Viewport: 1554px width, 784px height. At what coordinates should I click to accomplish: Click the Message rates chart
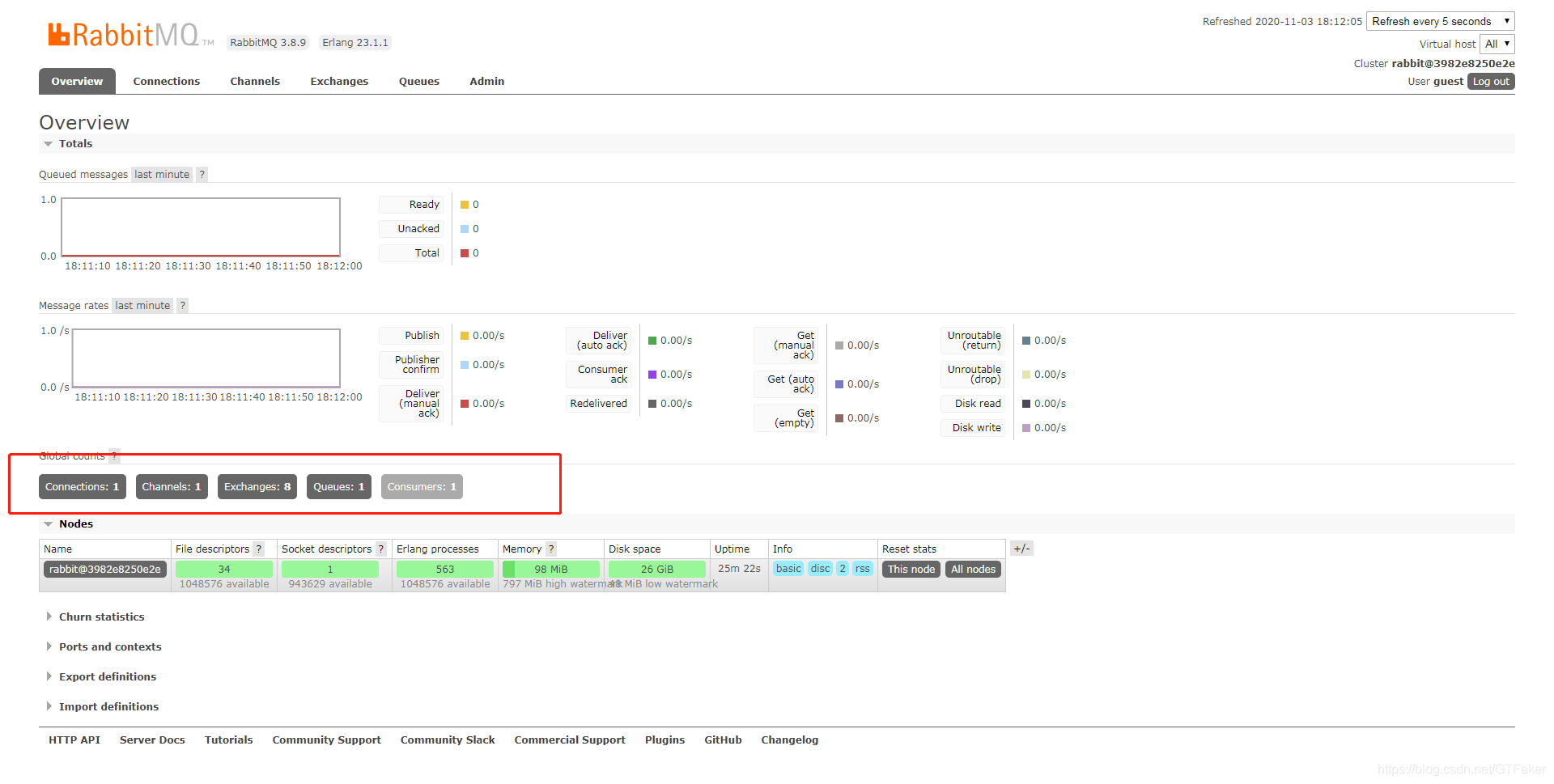(206, 358)
